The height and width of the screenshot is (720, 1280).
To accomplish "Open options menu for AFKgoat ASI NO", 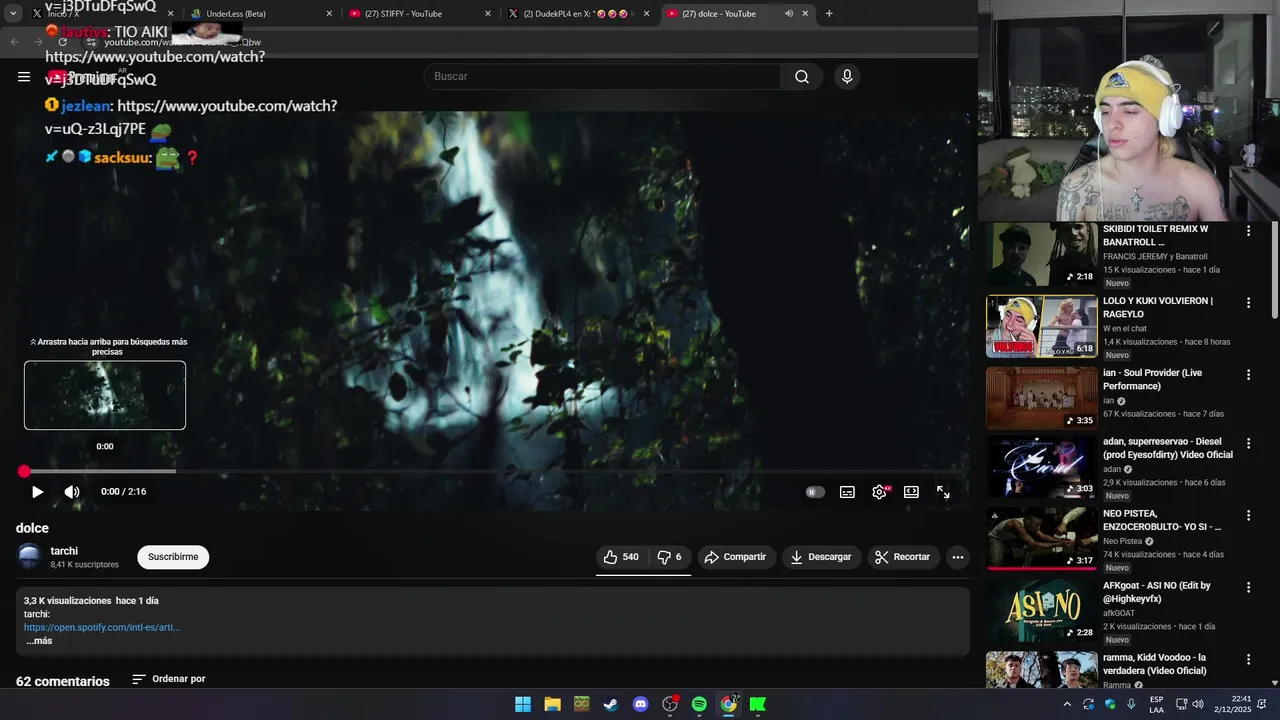I will (x=1248, y=588).
